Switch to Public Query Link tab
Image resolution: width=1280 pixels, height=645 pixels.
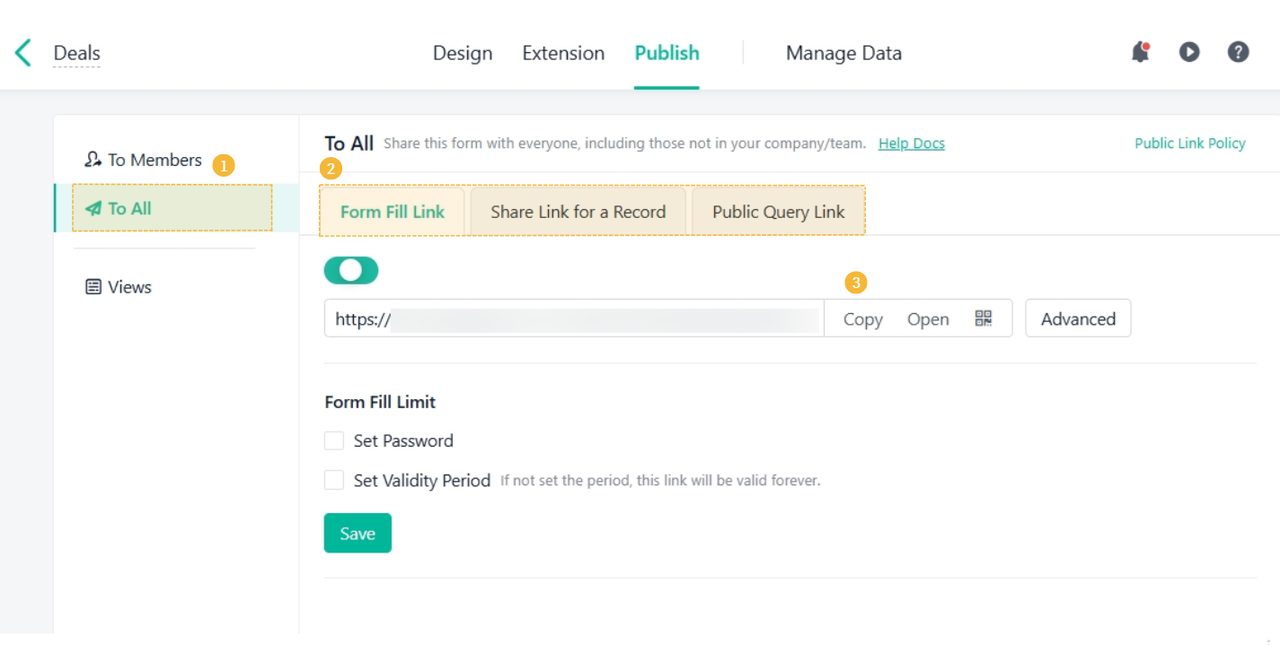[x=778, y=211]
